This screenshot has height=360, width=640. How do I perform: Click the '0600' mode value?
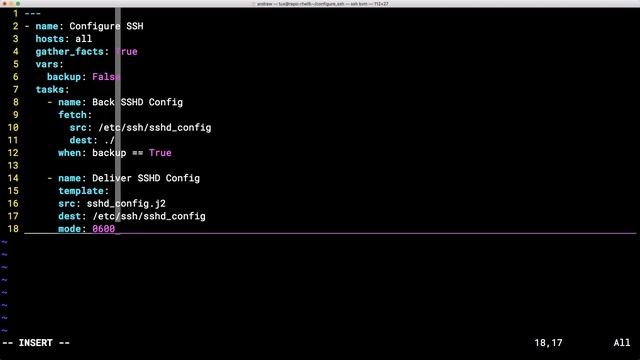[x=104, y=229]
